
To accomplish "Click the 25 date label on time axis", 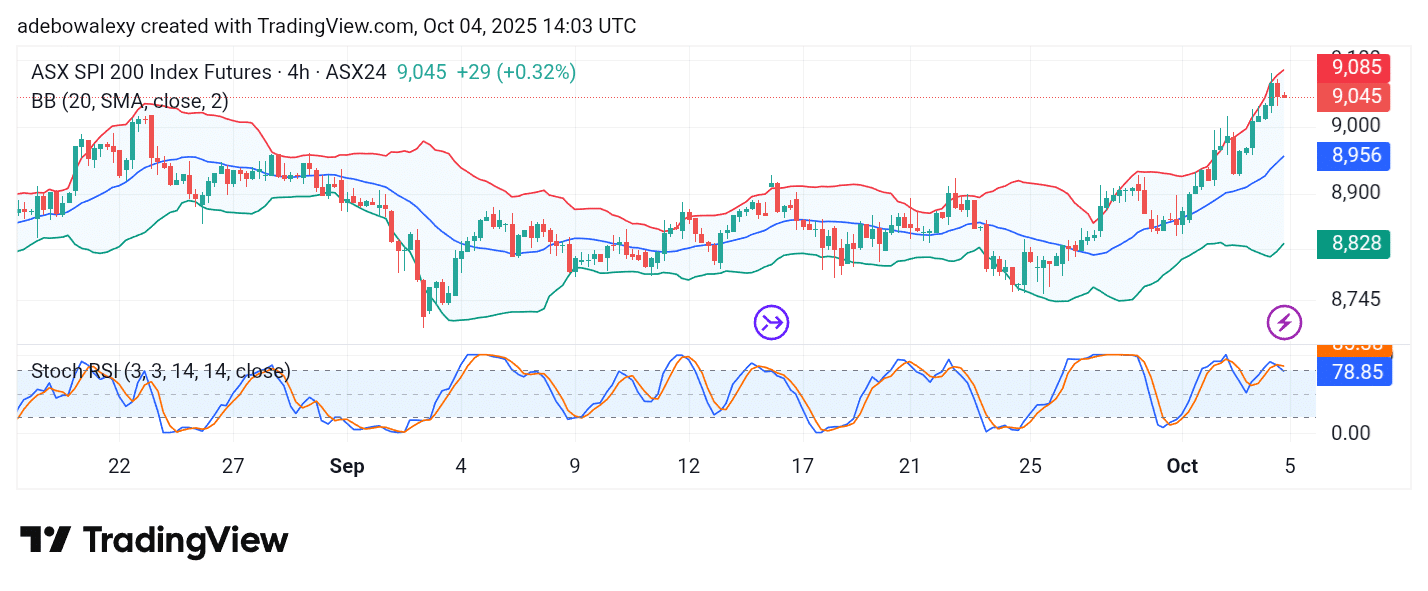I will pyautogui.click(x=1030, y=466).
